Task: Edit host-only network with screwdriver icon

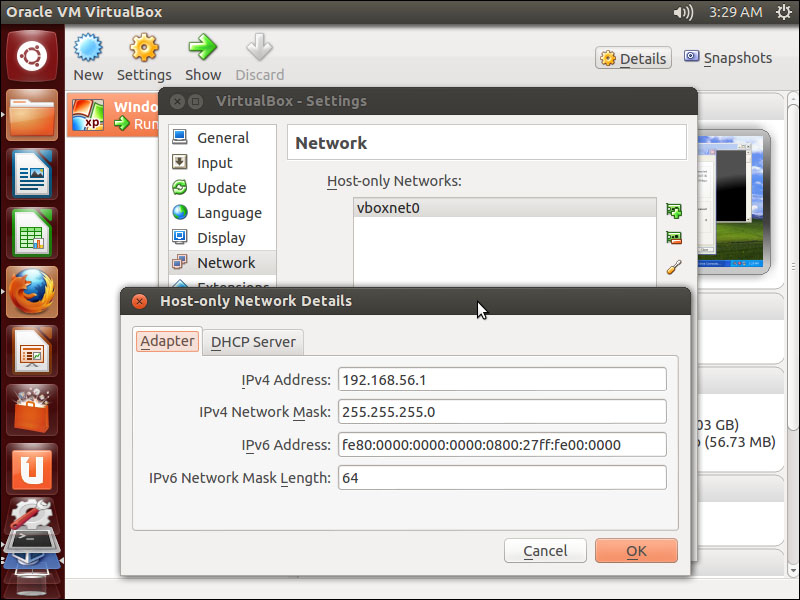Action: (674, 267)
